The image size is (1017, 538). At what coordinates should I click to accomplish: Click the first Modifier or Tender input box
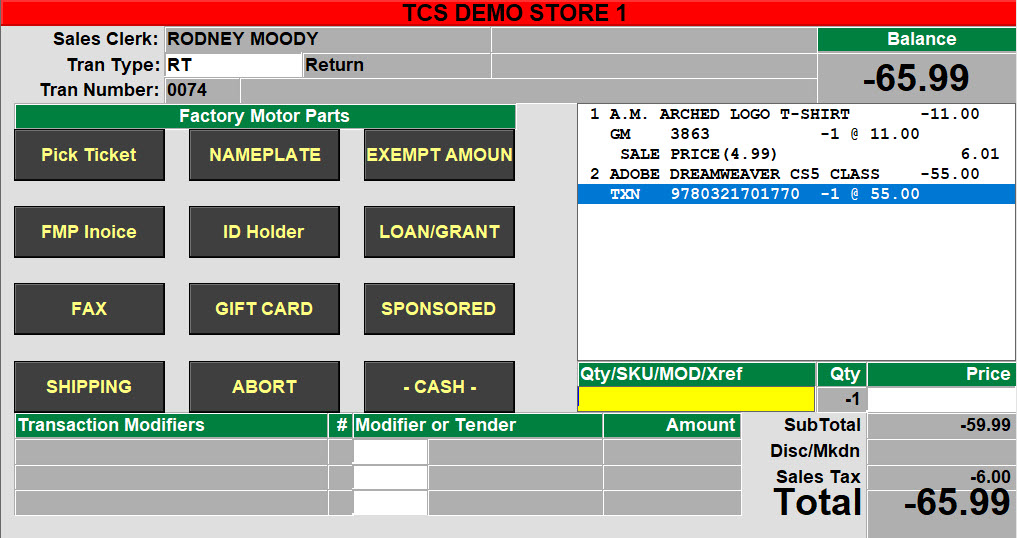click(390, 452)
